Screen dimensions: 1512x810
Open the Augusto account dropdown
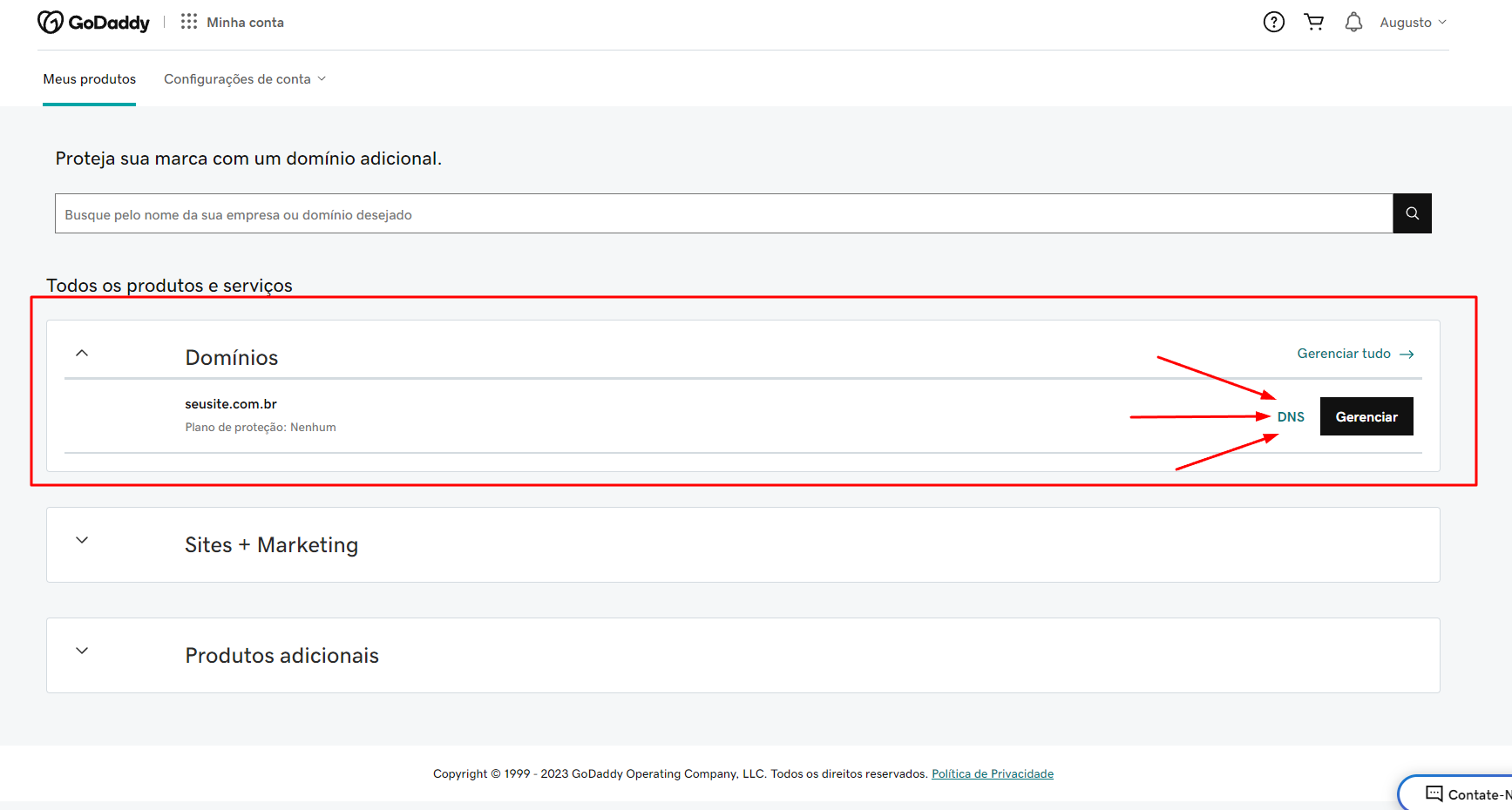coord(1413,23)
